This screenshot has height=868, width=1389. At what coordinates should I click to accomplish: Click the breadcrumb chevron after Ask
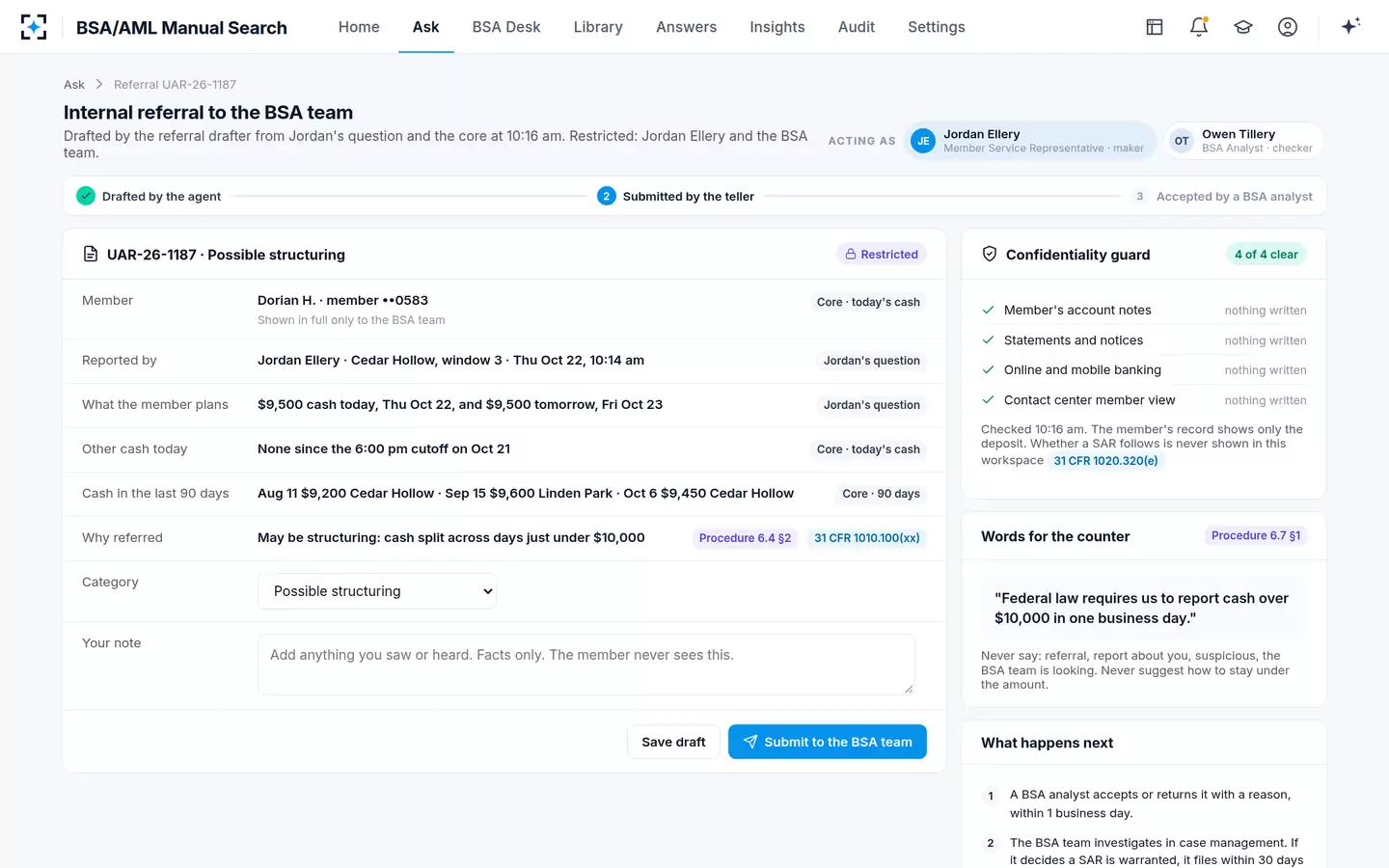tap(99, 85)
